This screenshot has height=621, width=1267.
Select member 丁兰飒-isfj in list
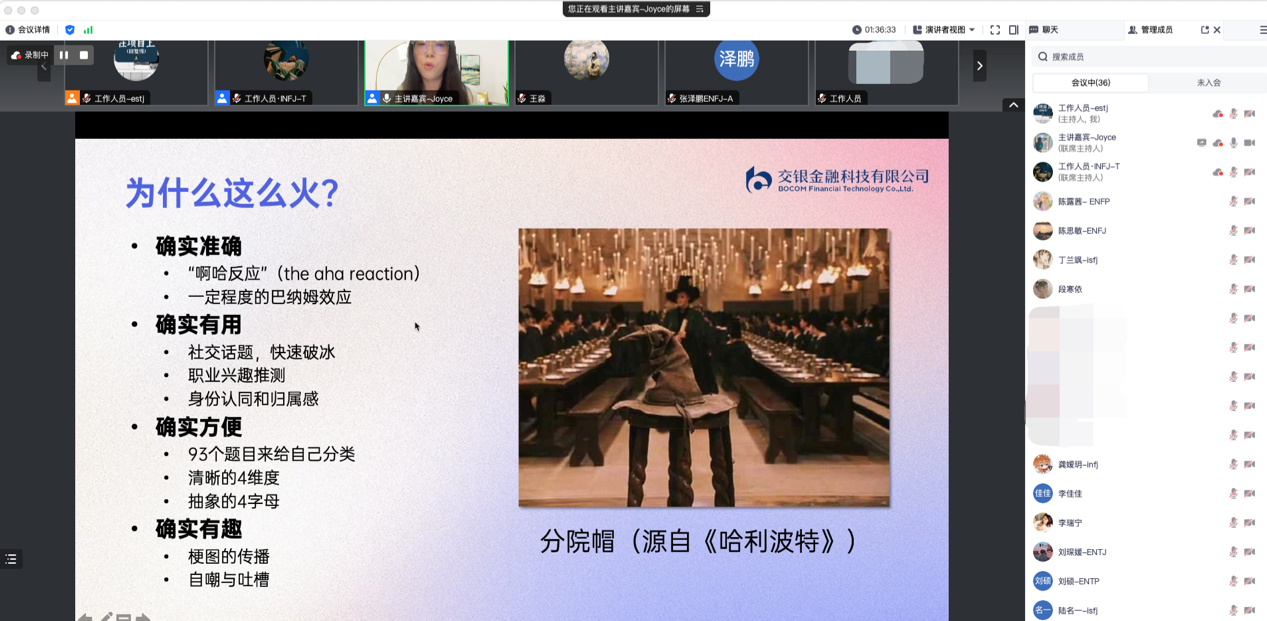click(x=1146, y=260)
